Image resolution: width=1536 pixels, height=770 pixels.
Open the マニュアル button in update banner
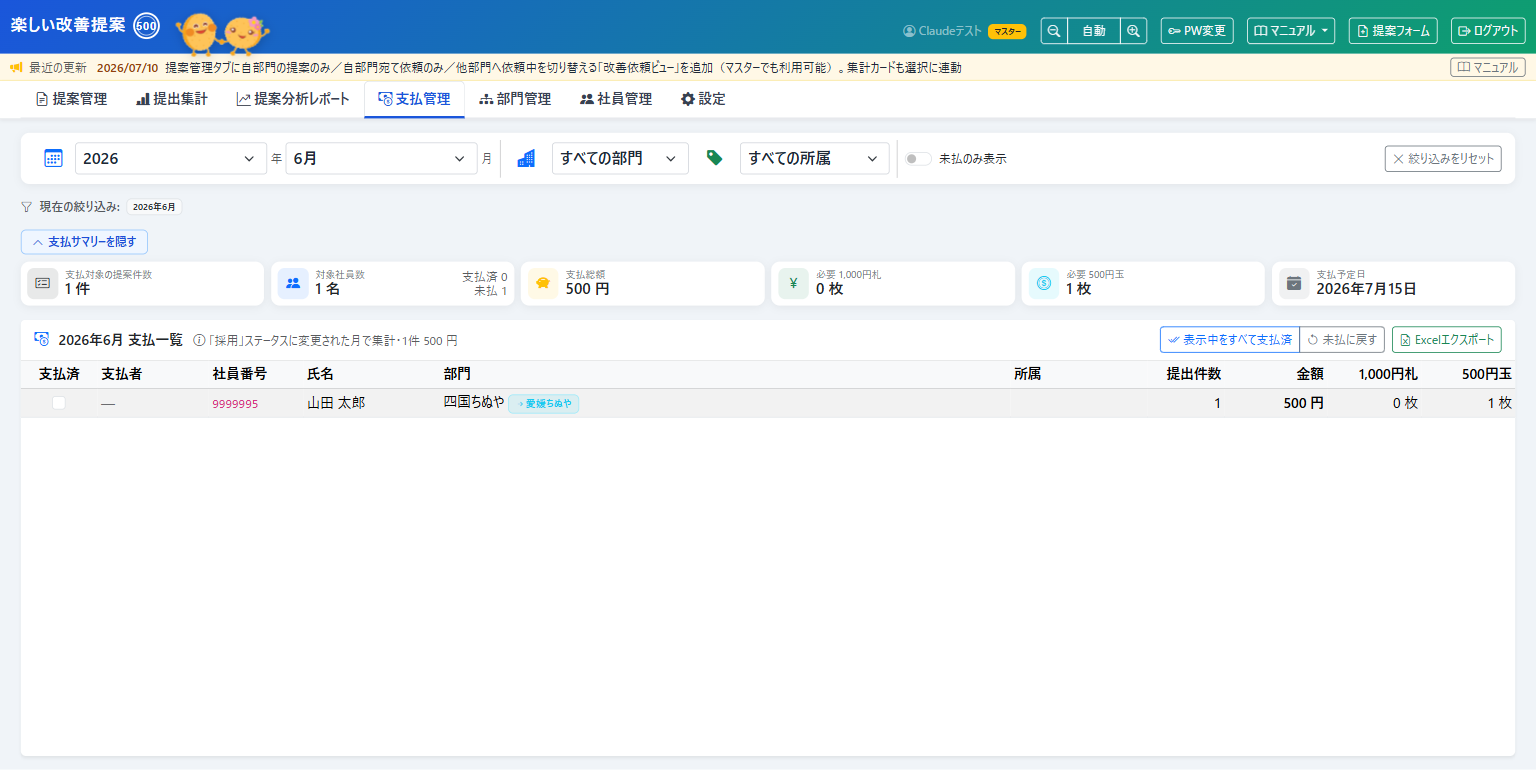pyautogui.click(x=1488, y=68)
